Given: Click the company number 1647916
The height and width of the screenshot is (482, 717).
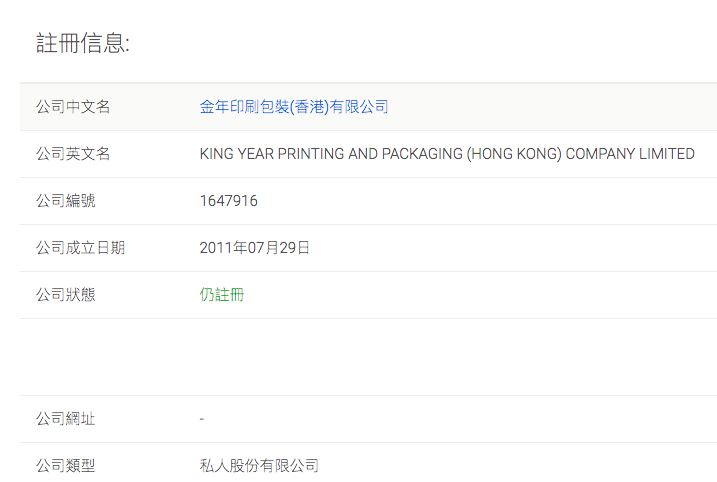Looking at the screenshot, I should click(x=228, y=201).
